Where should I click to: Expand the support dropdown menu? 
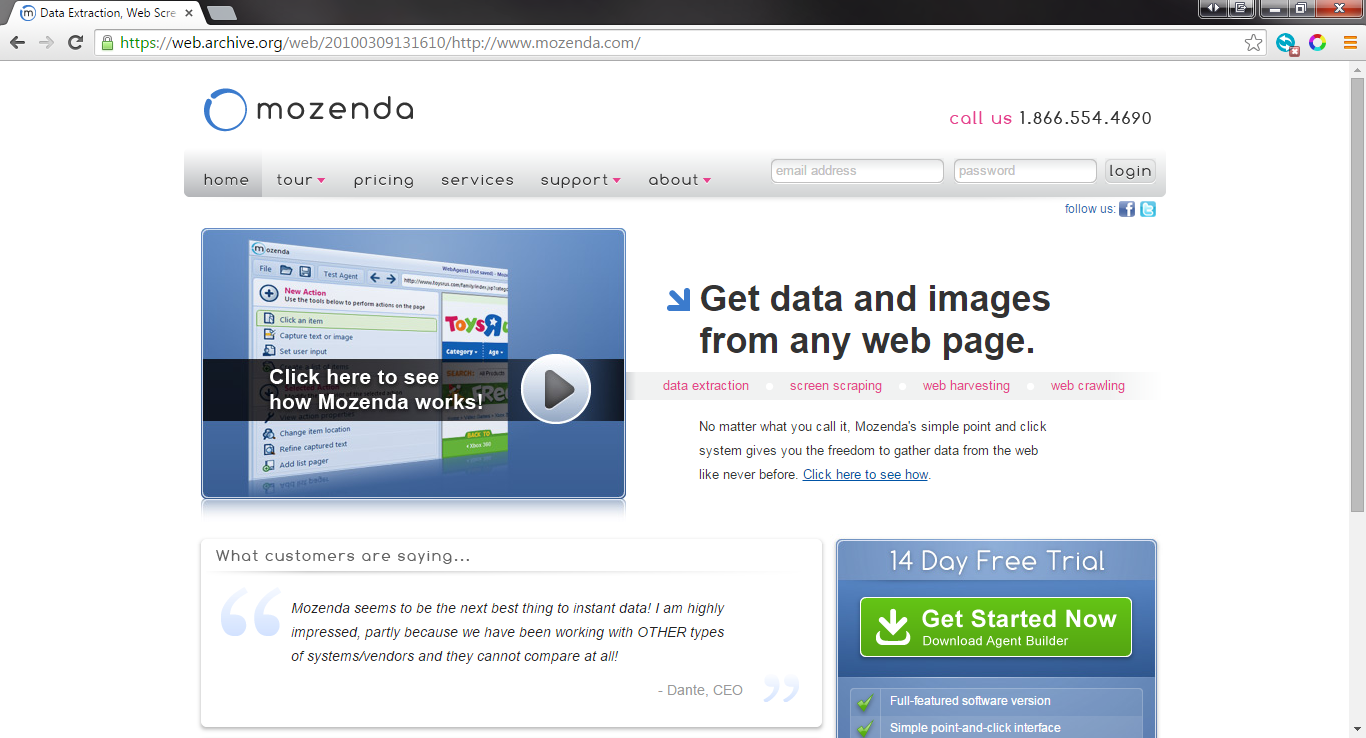580,180
